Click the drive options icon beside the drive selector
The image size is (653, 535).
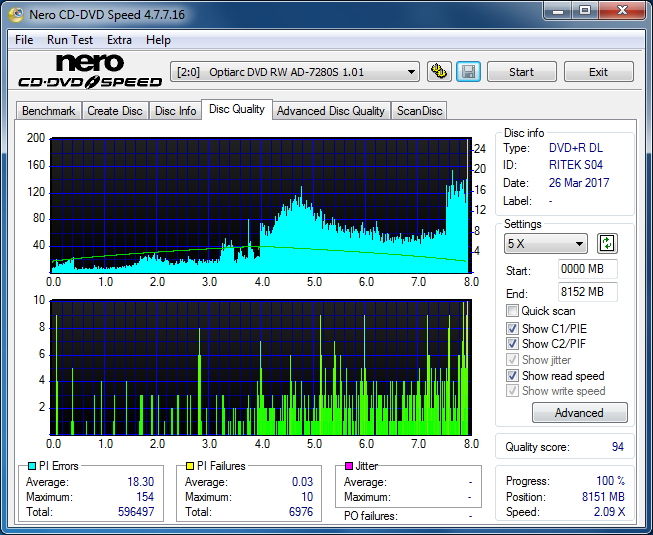coord(438,72)
